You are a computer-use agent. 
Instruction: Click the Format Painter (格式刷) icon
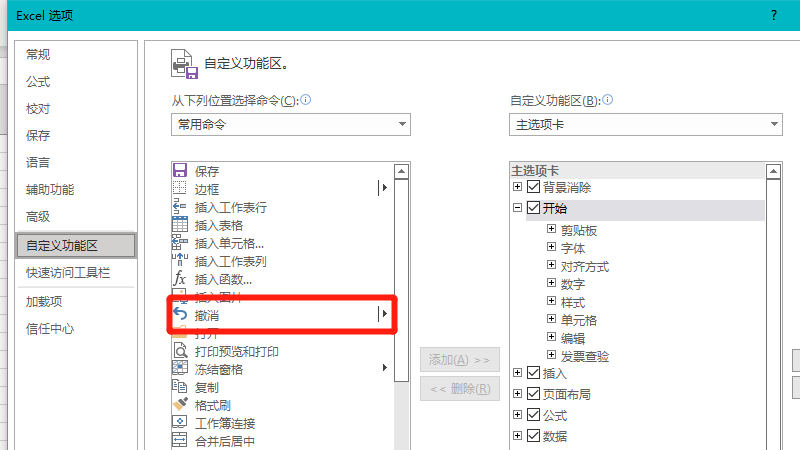tap(180, 405)
